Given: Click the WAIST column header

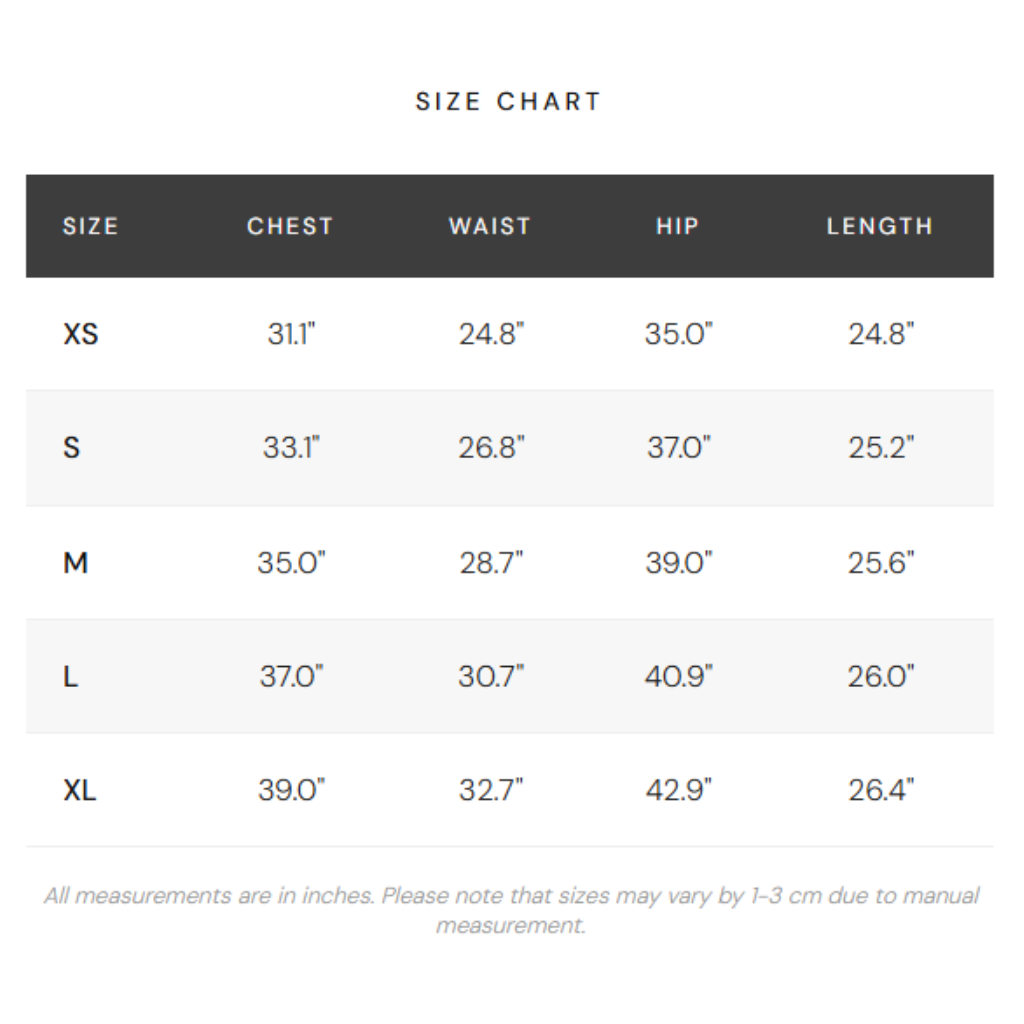Looking at the screenshot, I should pyautogui.click(x=490, y=226).
